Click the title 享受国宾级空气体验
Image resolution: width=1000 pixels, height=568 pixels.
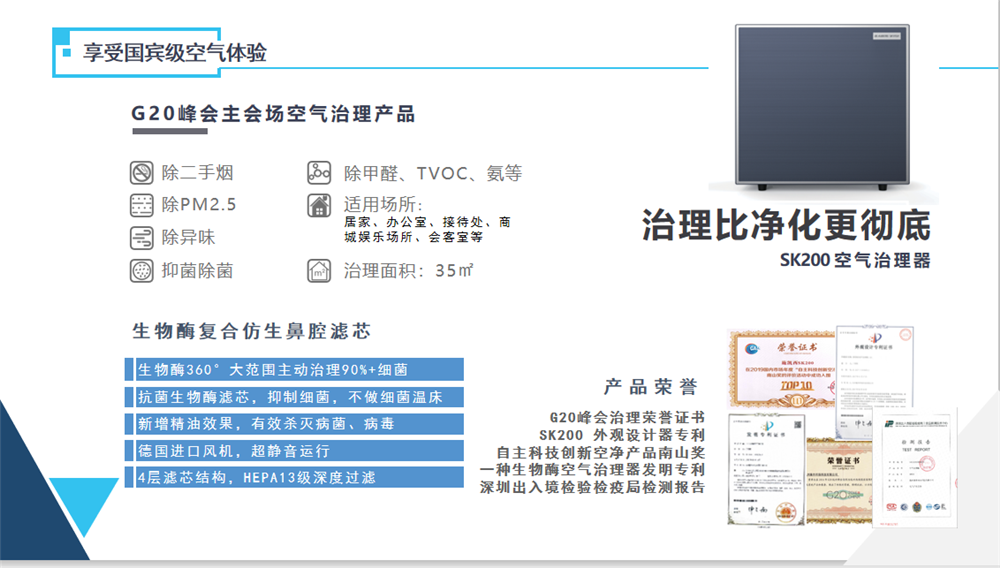click(175, 52)
